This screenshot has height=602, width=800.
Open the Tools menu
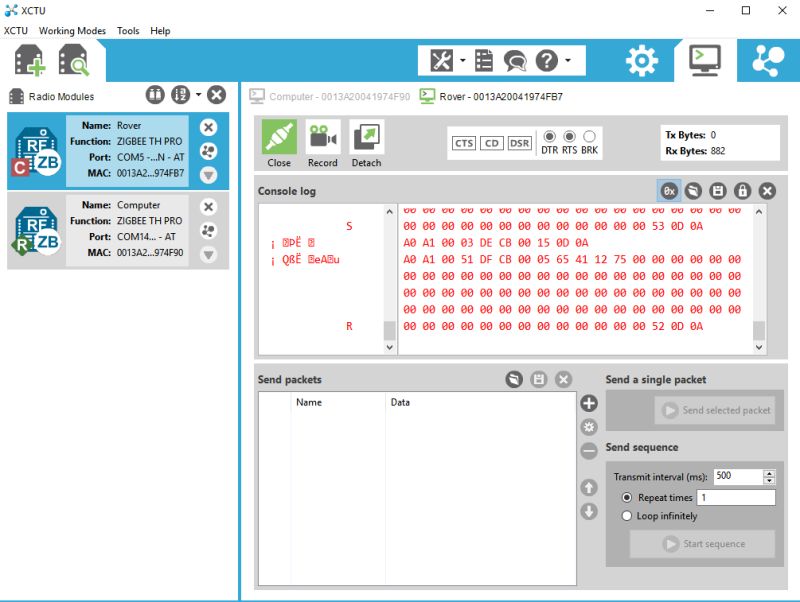click(128, 31)
